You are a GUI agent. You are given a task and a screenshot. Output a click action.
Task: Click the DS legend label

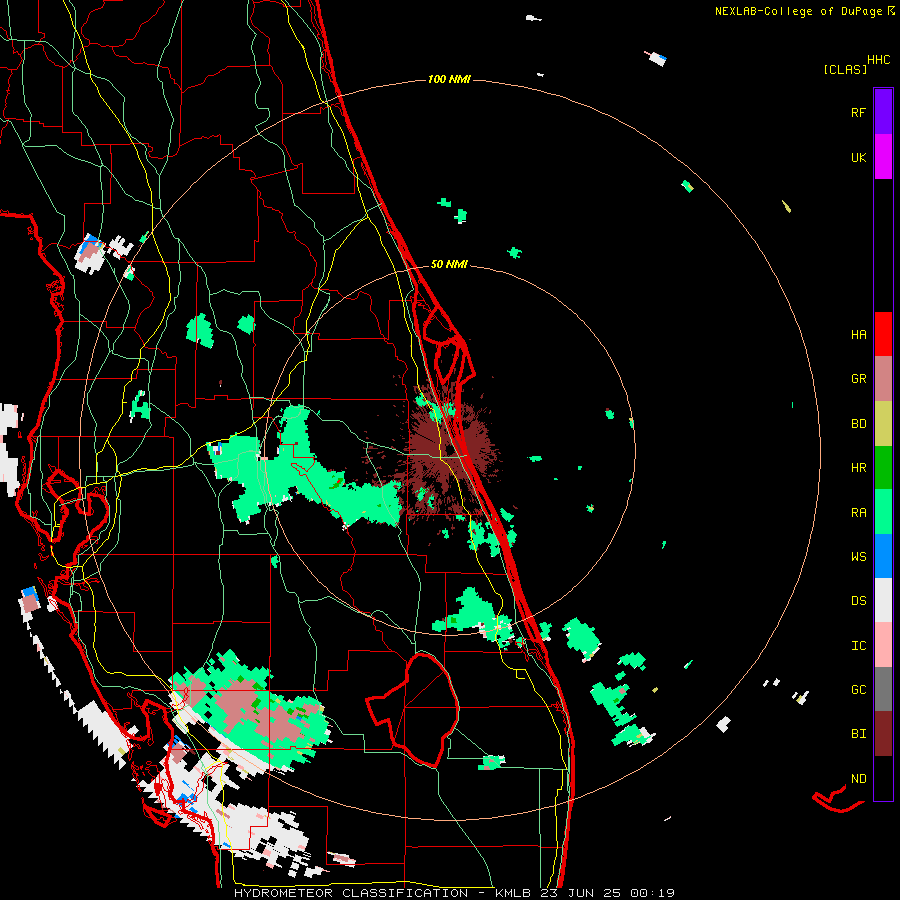[x=858, y=601]
